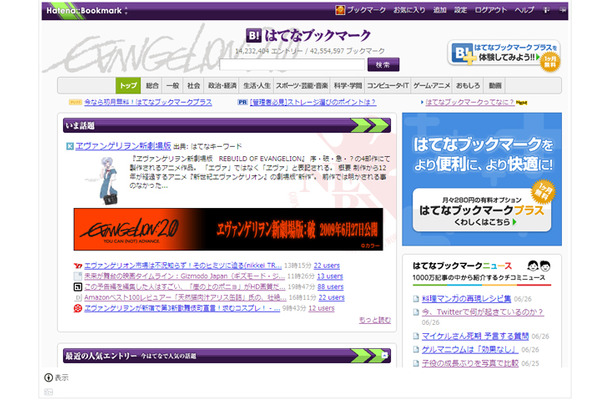This screenshot has width=610, height=400.
Task: Click the red favicon of the 新宿で第3新歌舞伎町 entry
Action: (78, 308)
